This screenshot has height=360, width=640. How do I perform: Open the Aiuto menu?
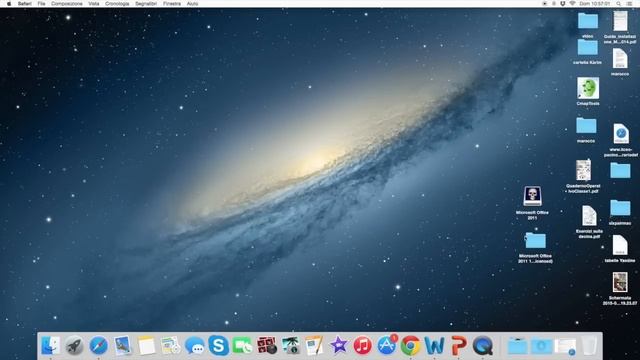[x=192, y=4]
